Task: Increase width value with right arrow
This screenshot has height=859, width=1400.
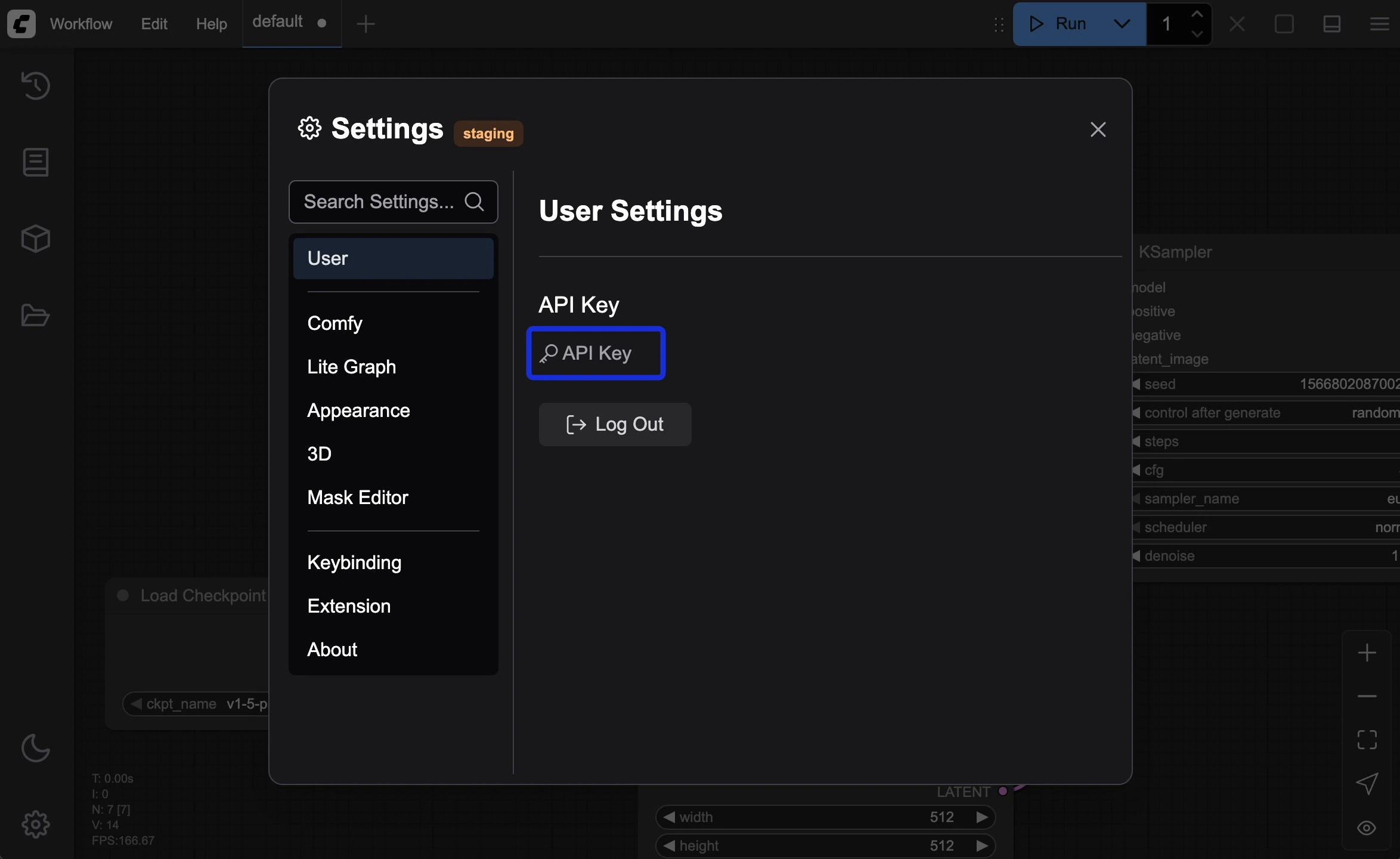Action: coord(981,817)
